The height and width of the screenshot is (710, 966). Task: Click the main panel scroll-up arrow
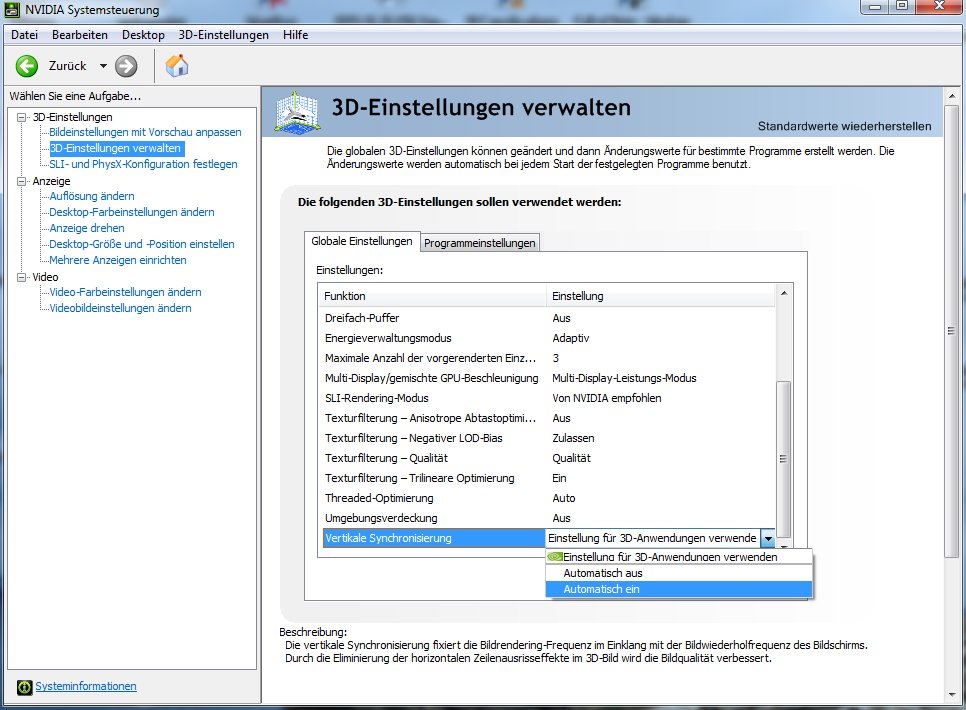pyautogui.click(x=952, y=97)
